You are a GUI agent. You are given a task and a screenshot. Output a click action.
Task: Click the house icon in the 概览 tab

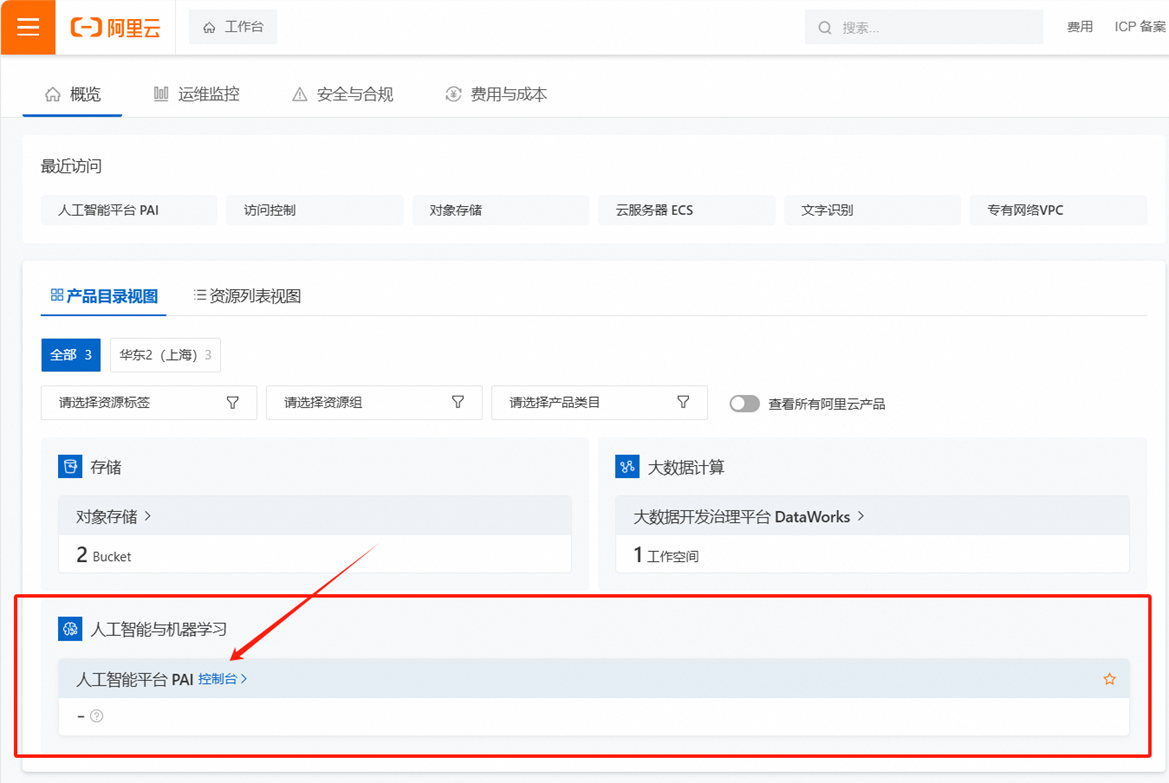coord(52,94)
